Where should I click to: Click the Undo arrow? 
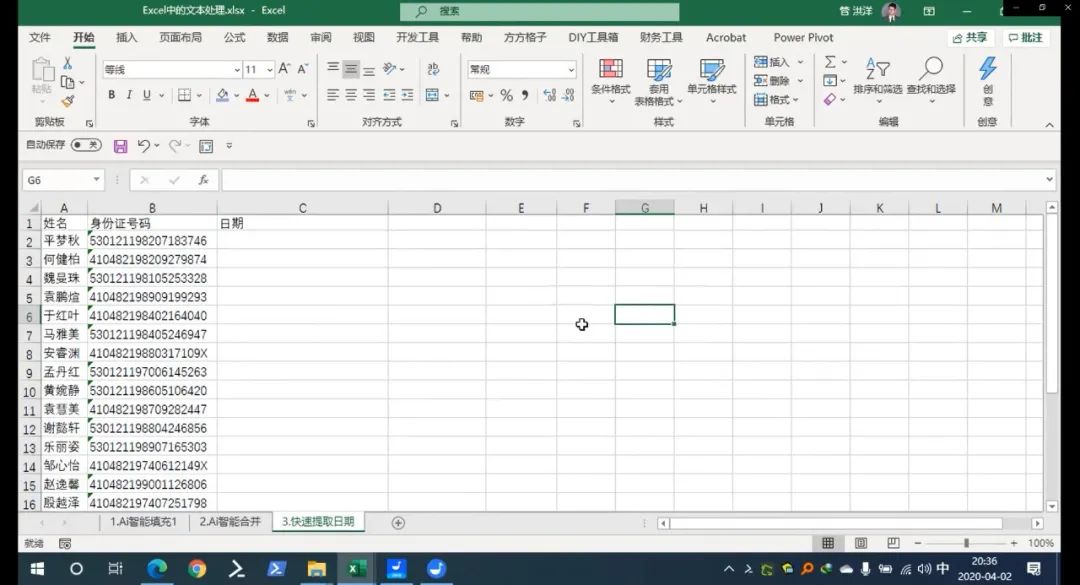pyautogui.click(x=143, y=145)
